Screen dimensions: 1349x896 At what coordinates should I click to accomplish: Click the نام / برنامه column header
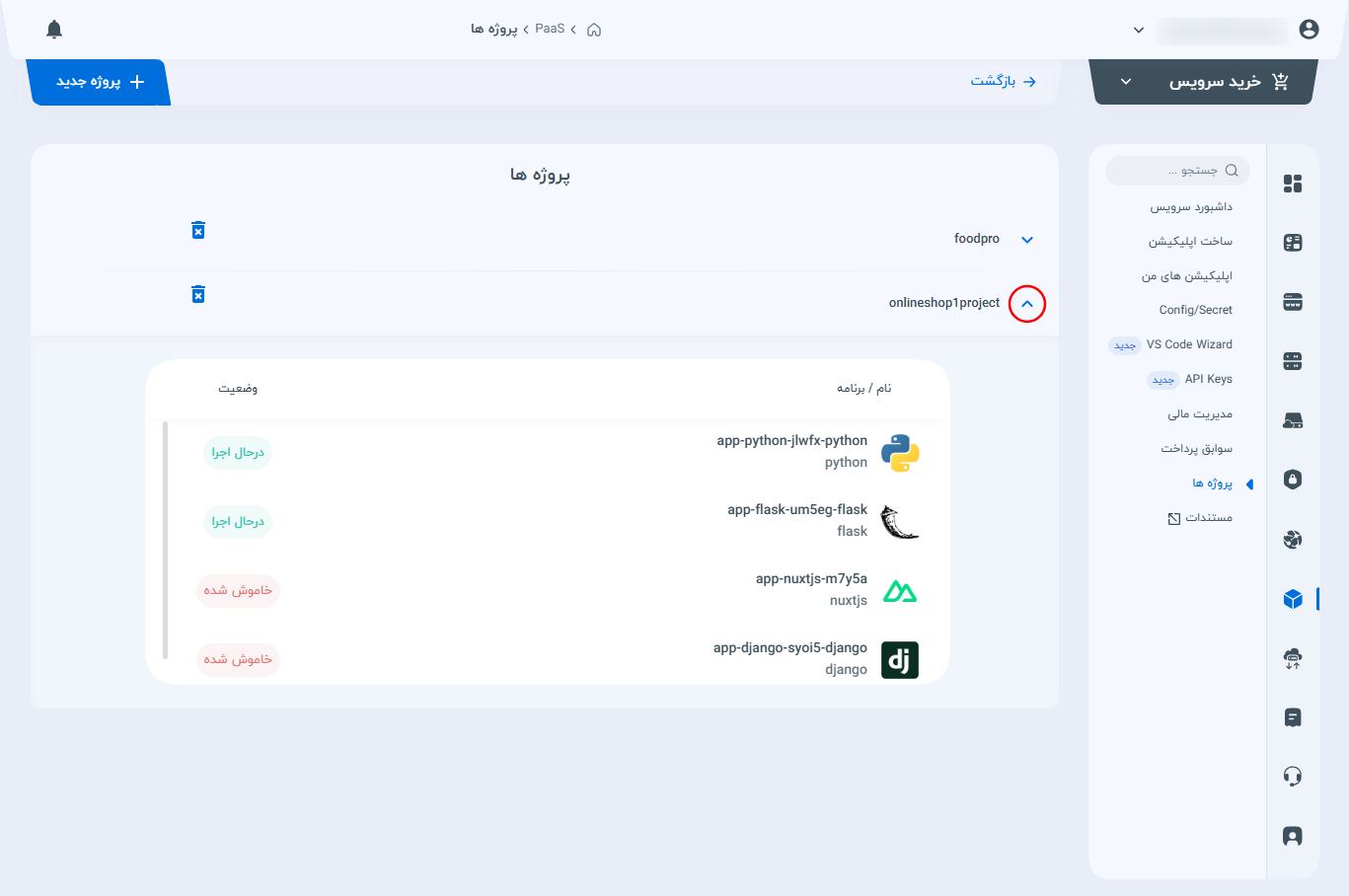click(x=863, y=389)
